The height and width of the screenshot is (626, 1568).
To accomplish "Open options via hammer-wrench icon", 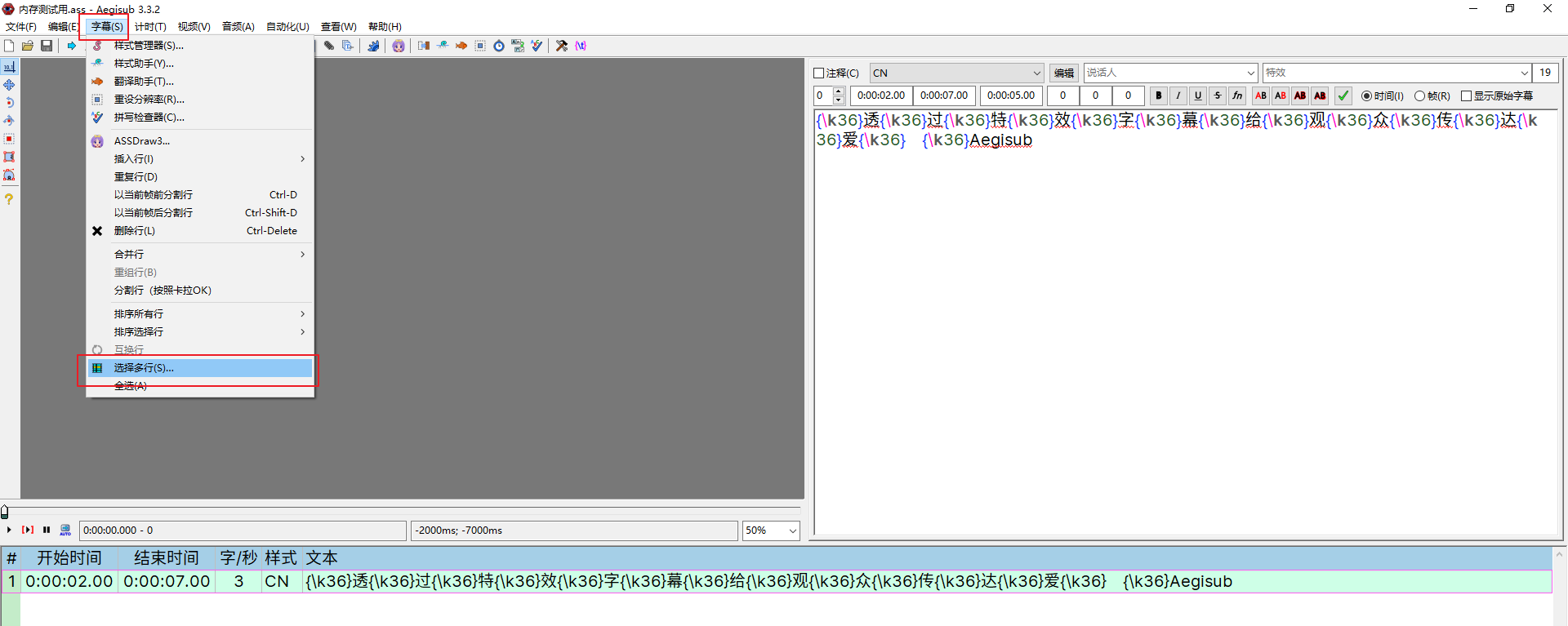I will pyautogui.click(x=562, y=46).
